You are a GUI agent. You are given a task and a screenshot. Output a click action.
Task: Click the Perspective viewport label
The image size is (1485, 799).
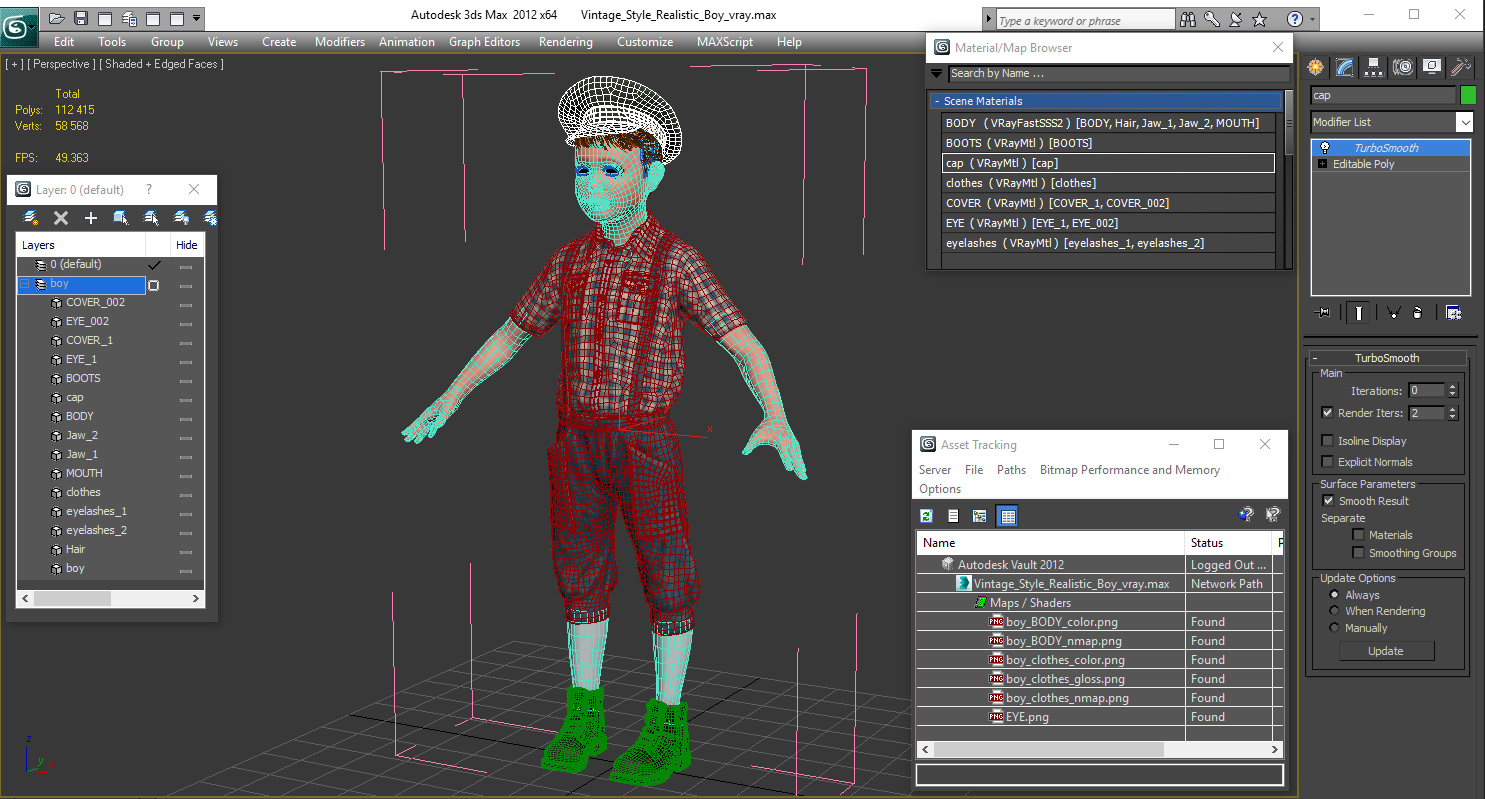click(59, 64)
